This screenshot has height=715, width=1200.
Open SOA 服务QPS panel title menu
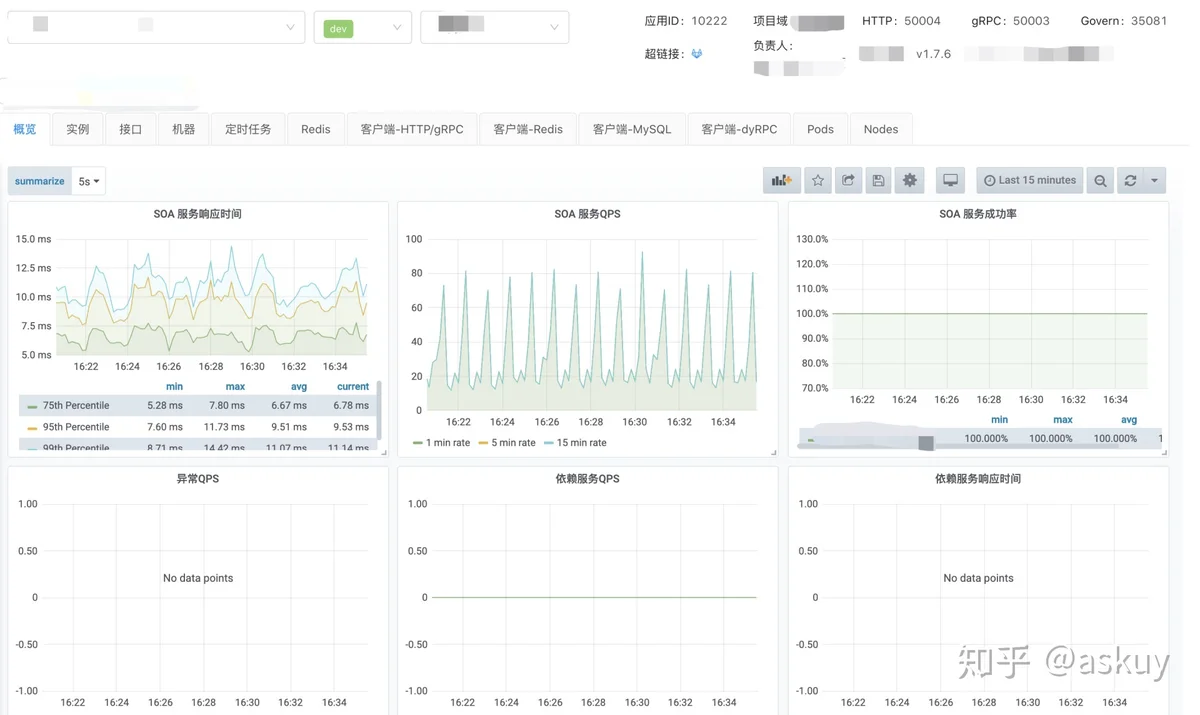tap(587, 214)
